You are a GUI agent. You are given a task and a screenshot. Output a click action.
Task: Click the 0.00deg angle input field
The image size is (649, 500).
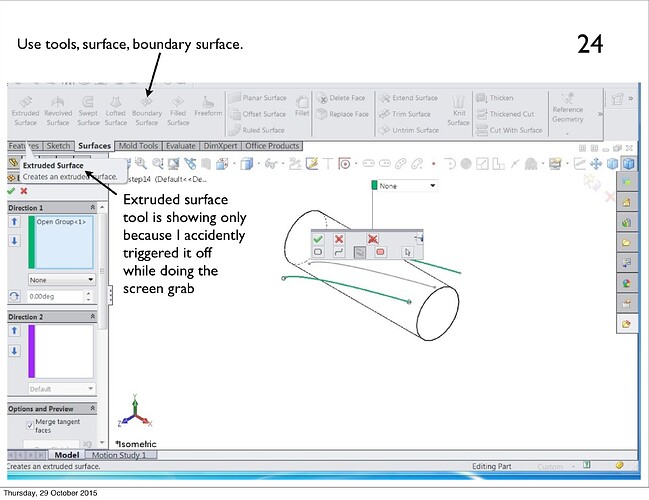click(x=62, y=297)
